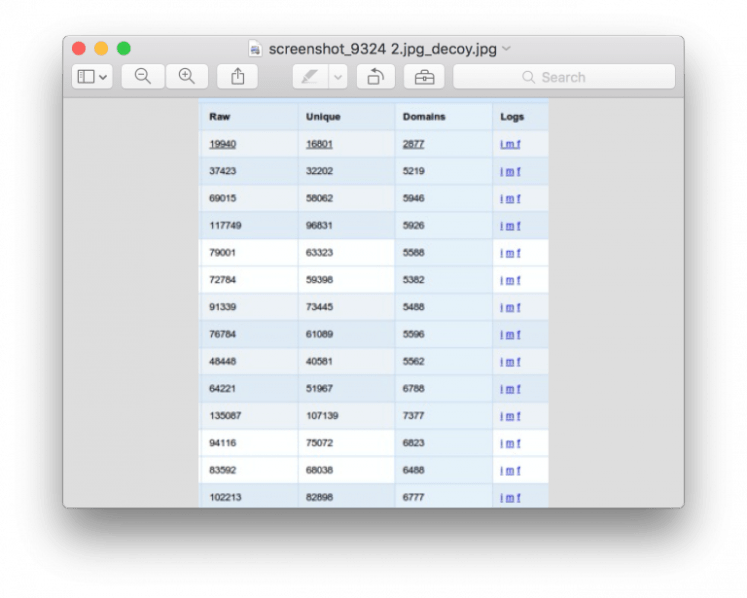Open the sidebar view menu dropdown
Screen dimensions: 747x598
(x=92, y=77)
